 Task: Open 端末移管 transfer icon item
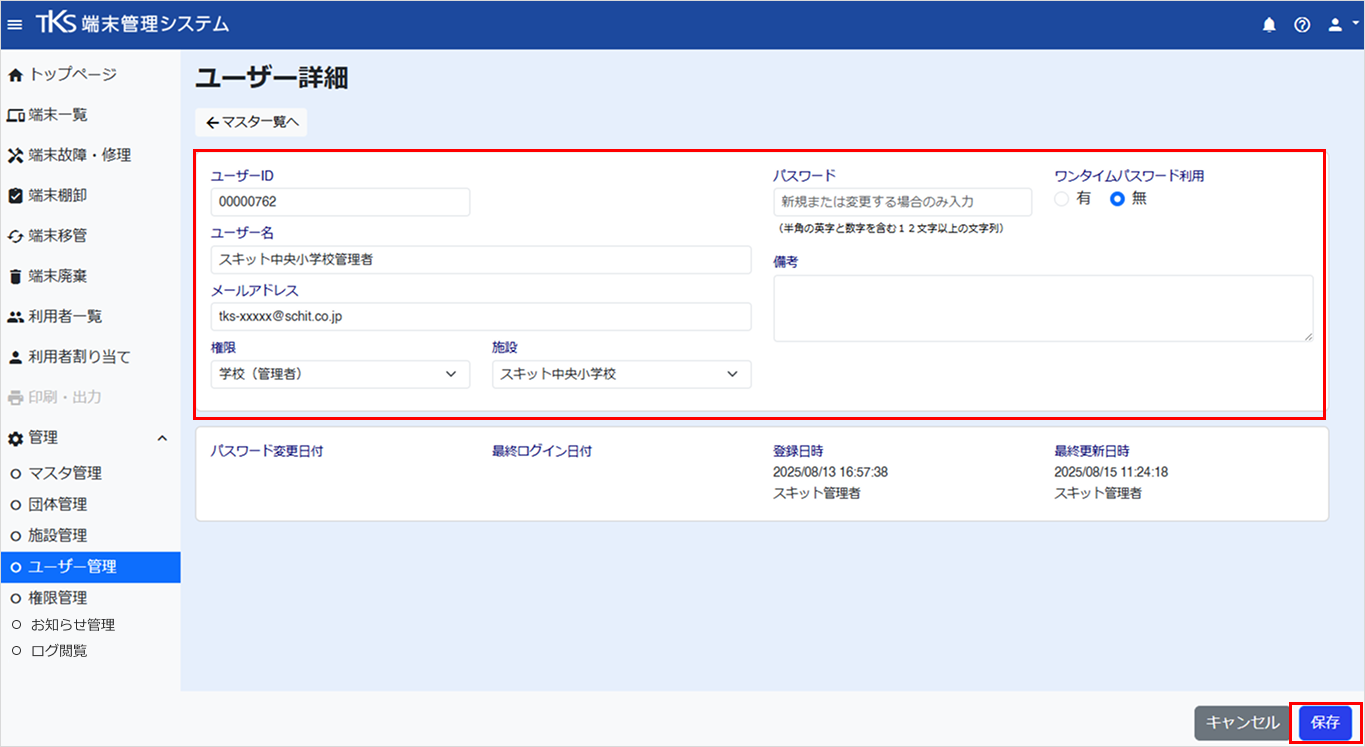(15, 236)
